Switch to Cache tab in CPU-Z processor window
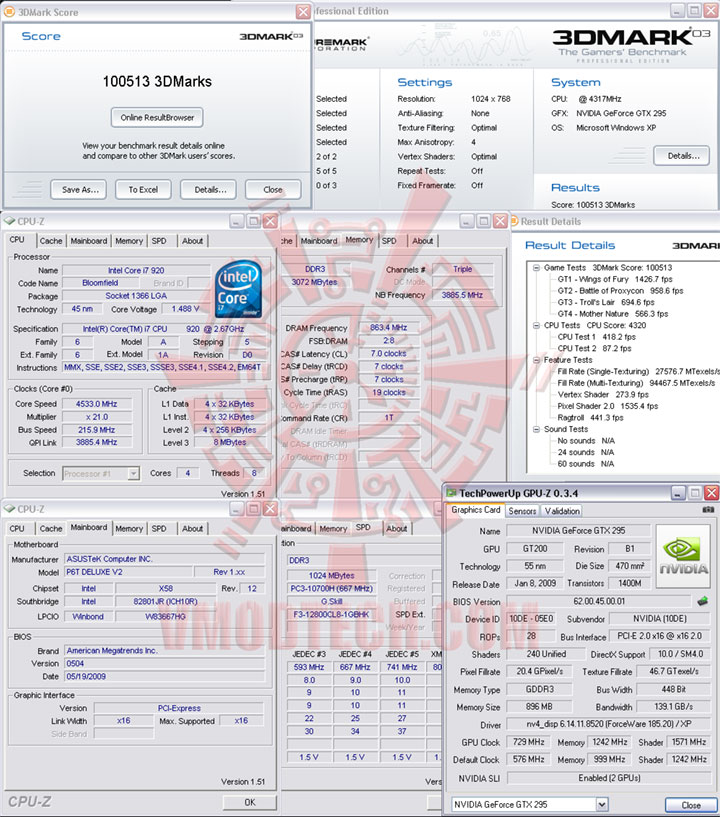 point(51,241)
